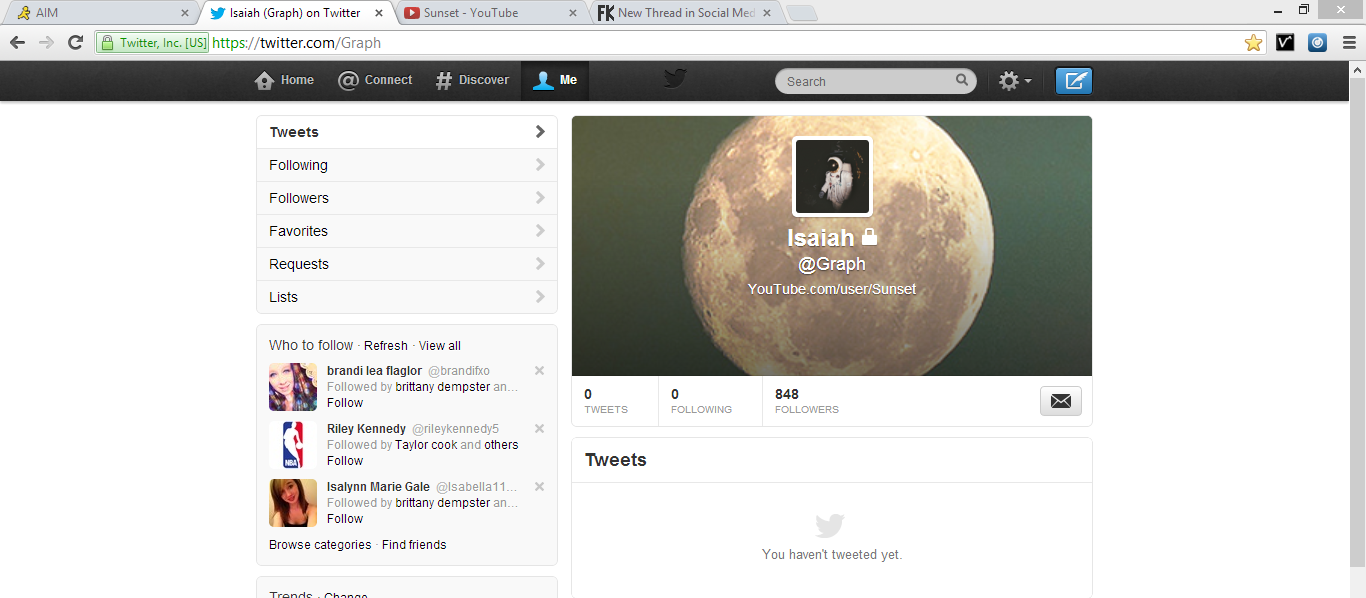Follow Riley Kennedy
This screenshot has width=1366, height=598.
pos(345,461)
